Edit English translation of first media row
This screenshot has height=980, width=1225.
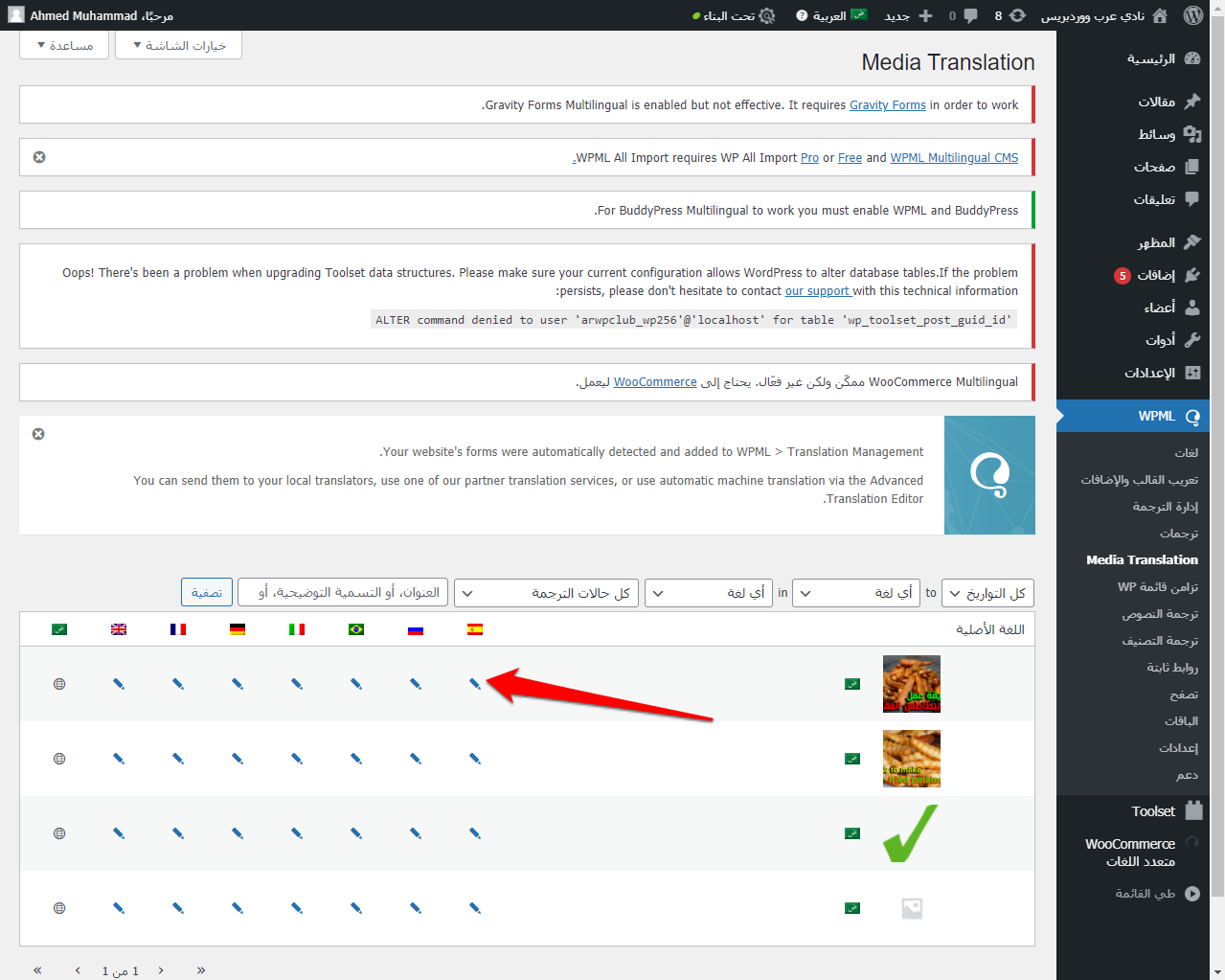point(119,684)
